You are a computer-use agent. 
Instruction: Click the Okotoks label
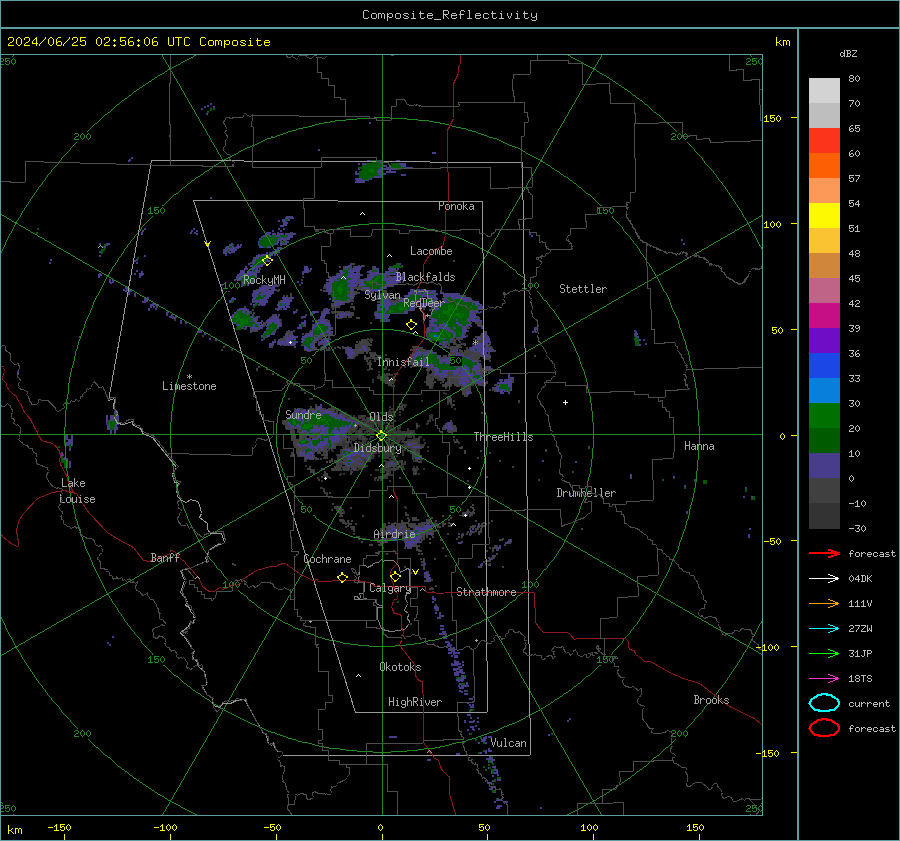coord(400,667)
